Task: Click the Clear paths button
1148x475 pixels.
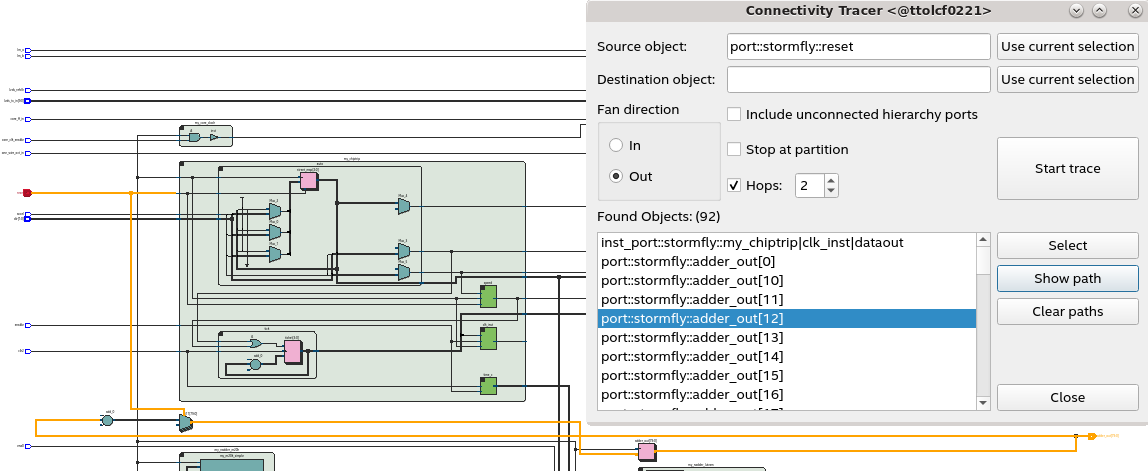Action: [1067, 312]
